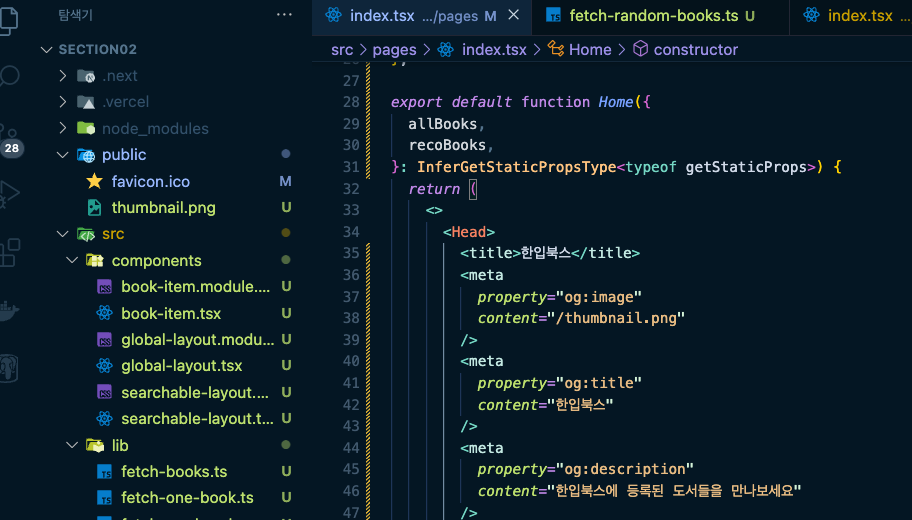
Task: Collapse the src folder
Action: 62,234
